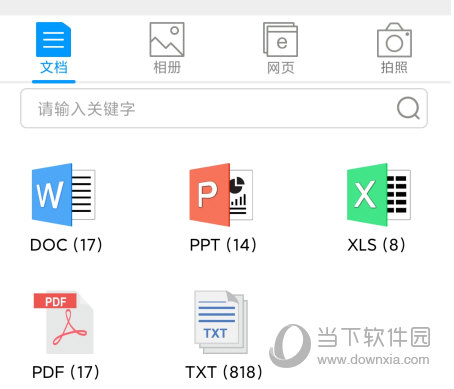
Task: Focus the 请输入关键字 search field
Action: pos(224,108)
